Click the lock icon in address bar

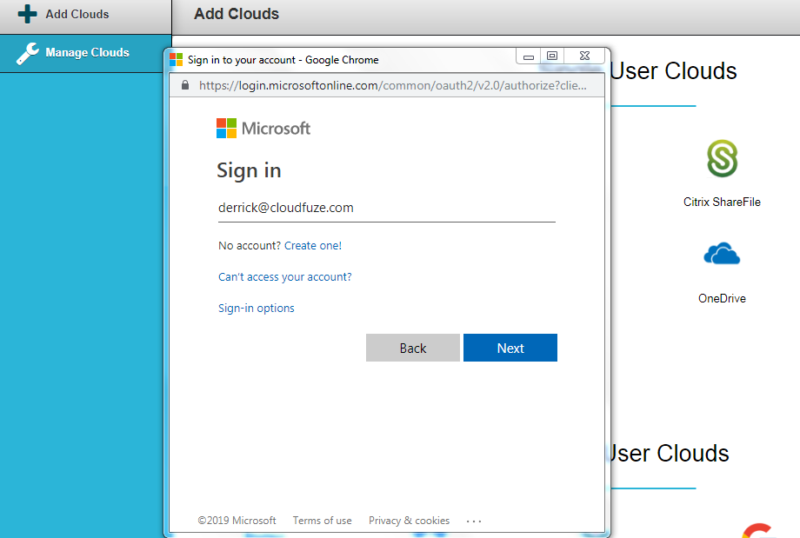(x=185, y=85)
